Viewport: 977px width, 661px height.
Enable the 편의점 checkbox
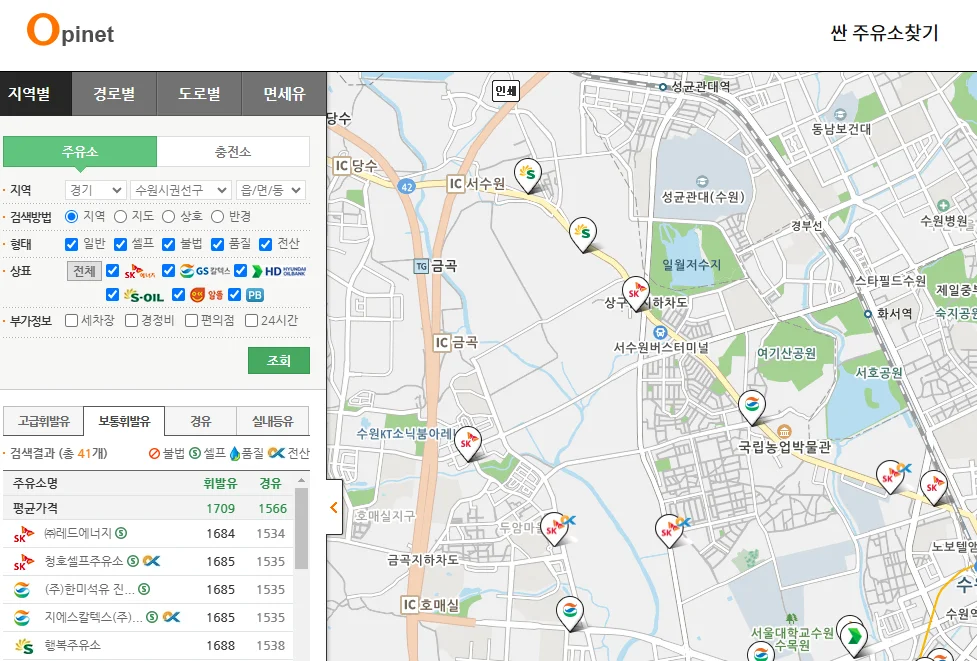point(192,320)
